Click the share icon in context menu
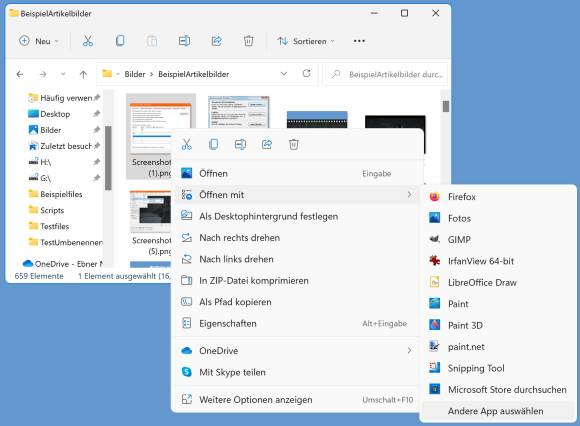The height and width of the screenshot is (426, 580). pyautogui.click(x=267, y=144)
